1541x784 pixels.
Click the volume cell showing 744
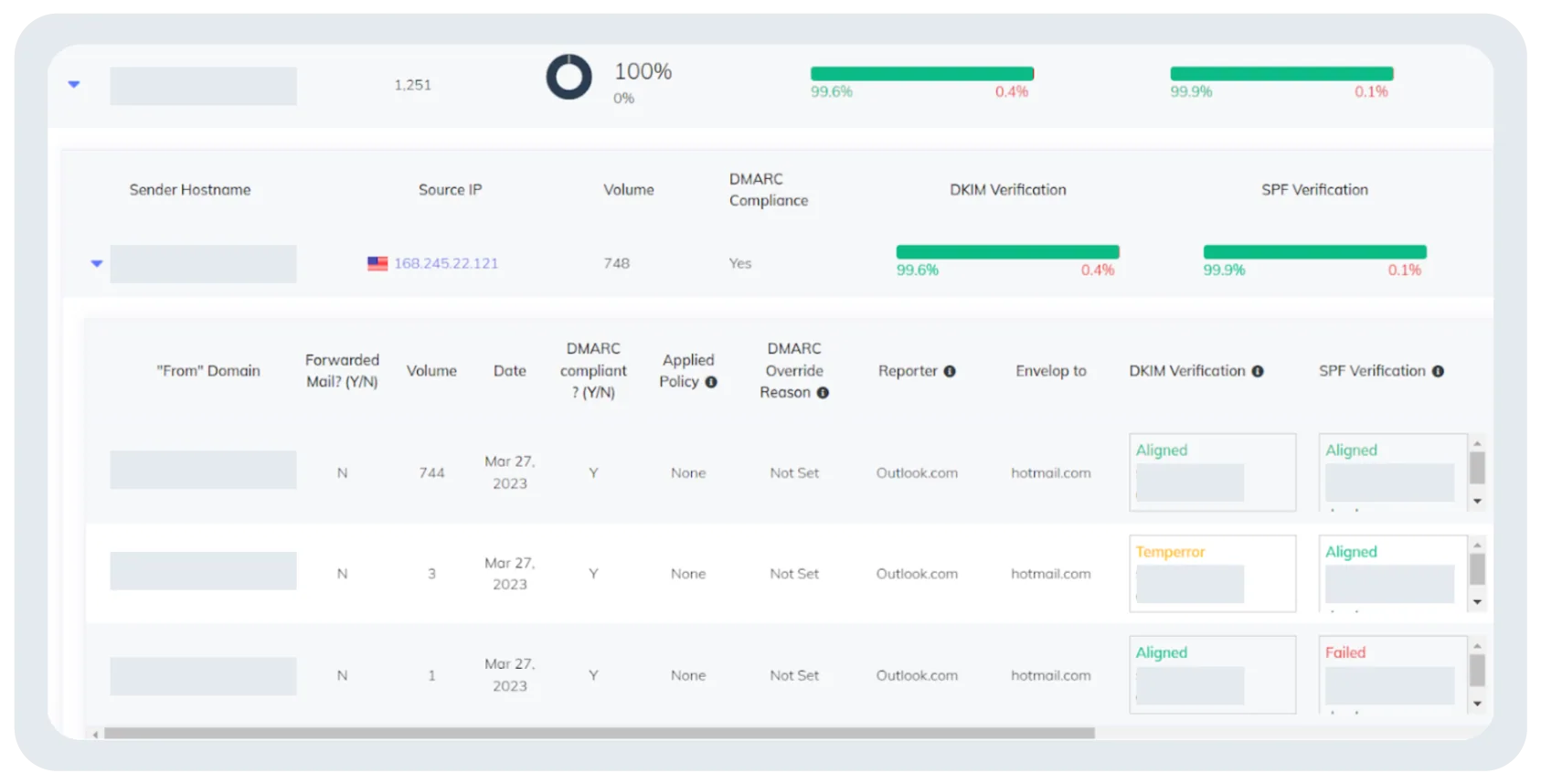point(431,473)
